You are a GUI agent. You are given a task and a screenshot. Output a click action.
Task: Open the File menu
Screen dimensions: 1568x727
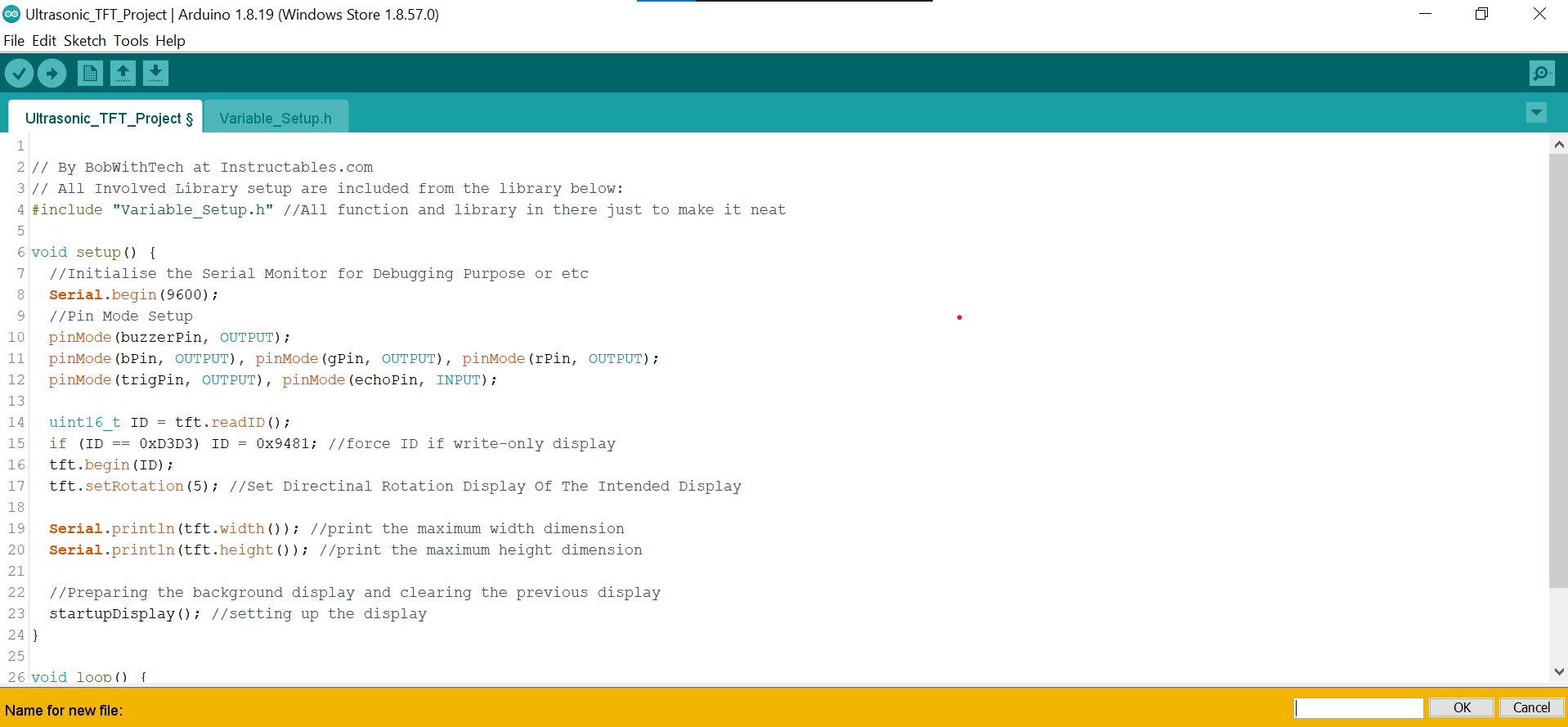(14, 41)
